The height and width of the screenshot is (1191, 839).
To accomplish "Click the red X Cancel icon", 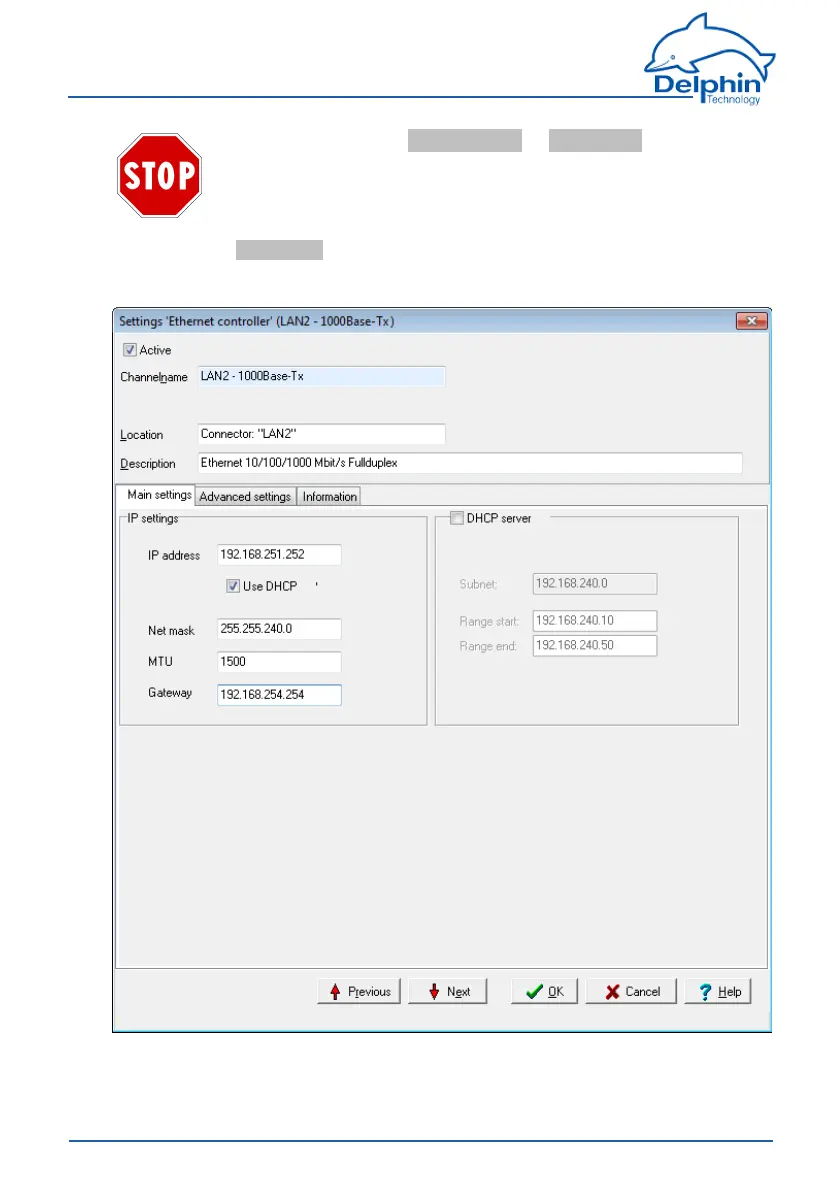I will pos(613,991).
